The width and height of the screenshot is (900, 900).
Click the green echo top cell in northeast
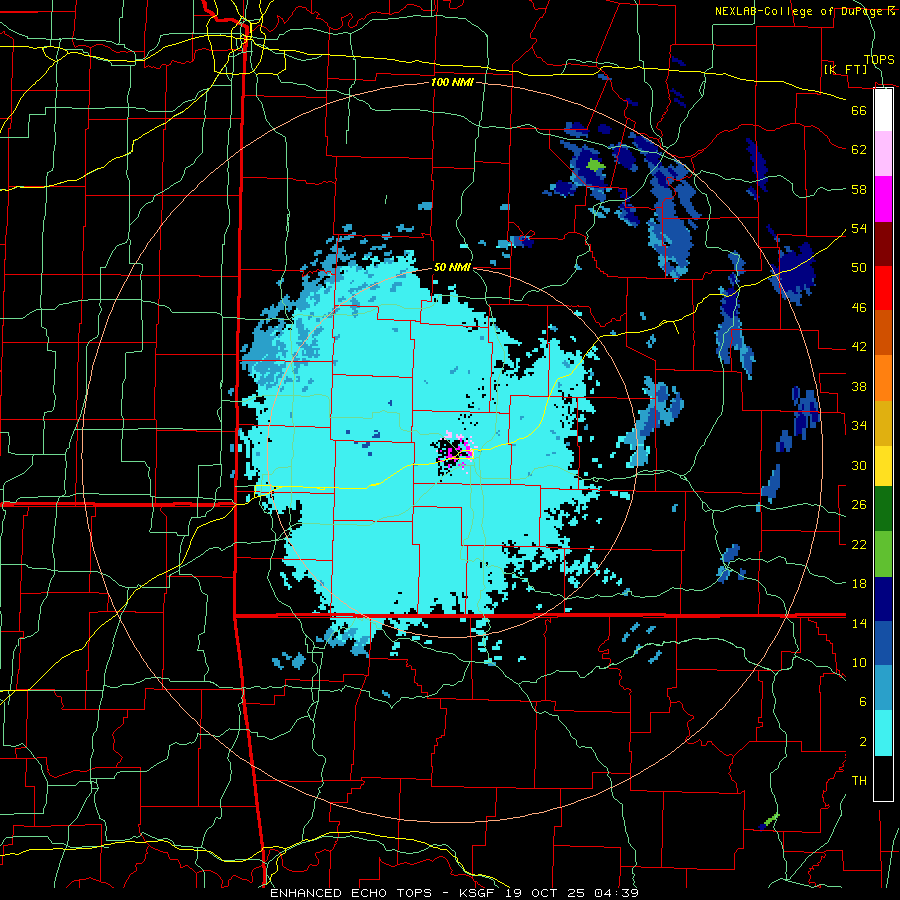pyautogui.click(x=596, y=166)
